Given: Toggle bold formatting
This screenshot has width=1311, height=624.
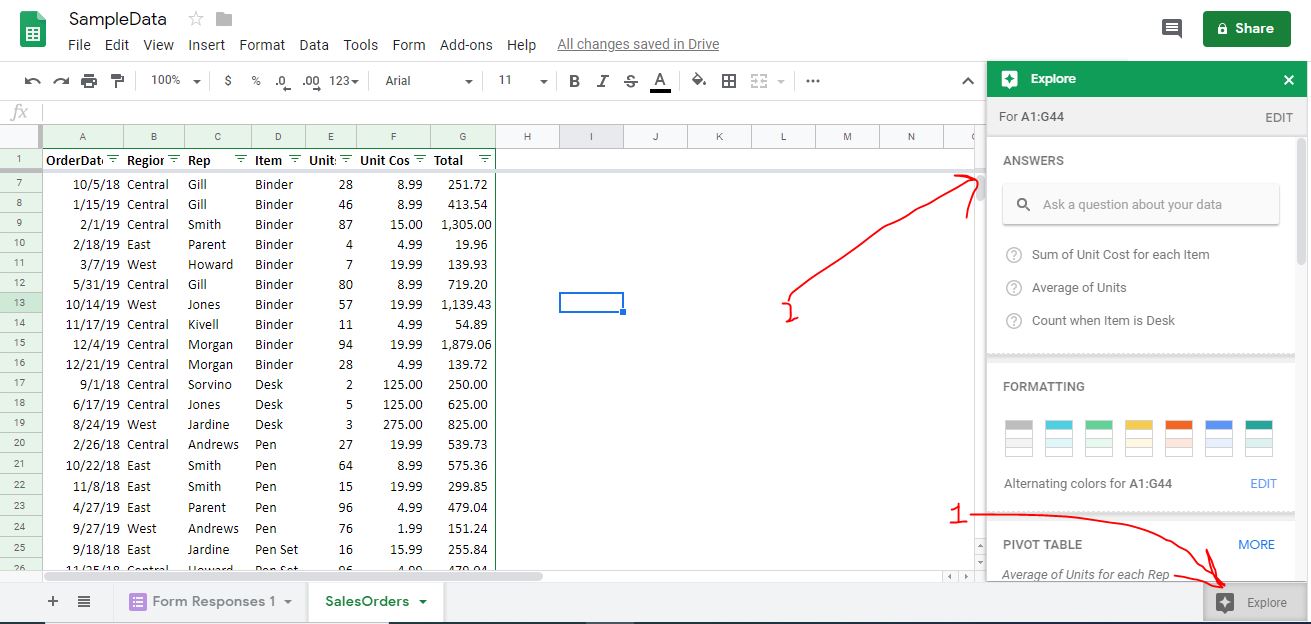Looking at the screenshot, I should click(575, 81).
